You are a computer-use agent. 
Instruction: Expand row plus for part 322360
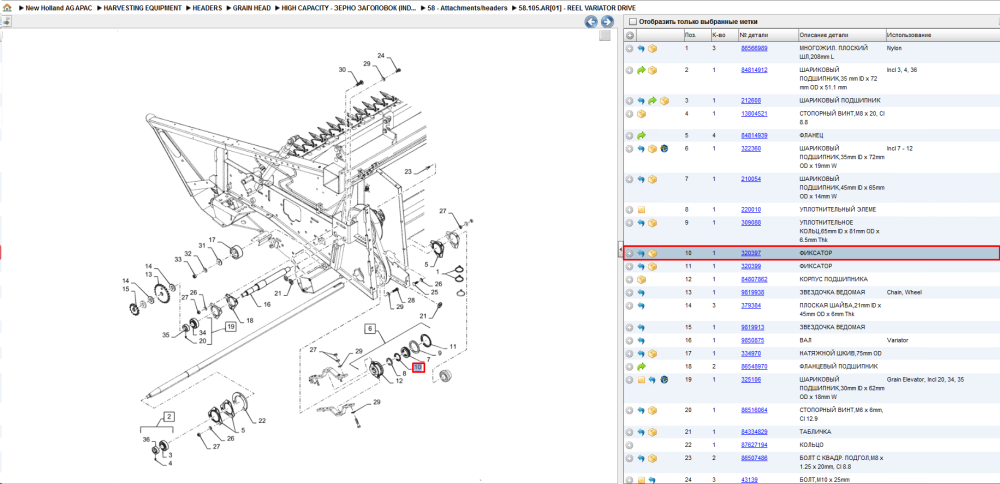(629, 149)
